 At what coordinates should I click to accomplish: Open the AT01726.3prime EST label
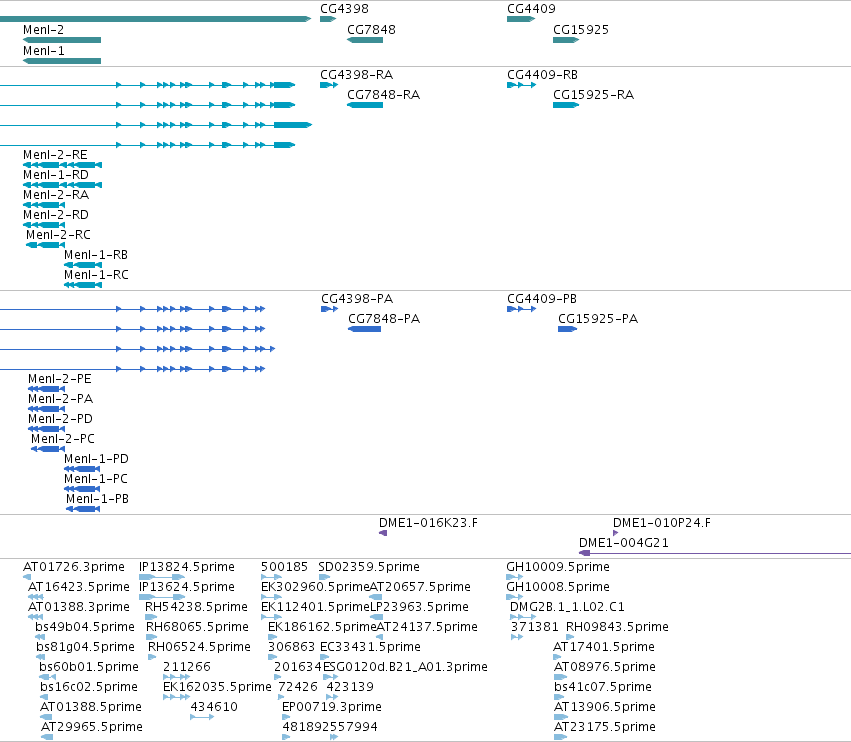click(x=74, y=567)
